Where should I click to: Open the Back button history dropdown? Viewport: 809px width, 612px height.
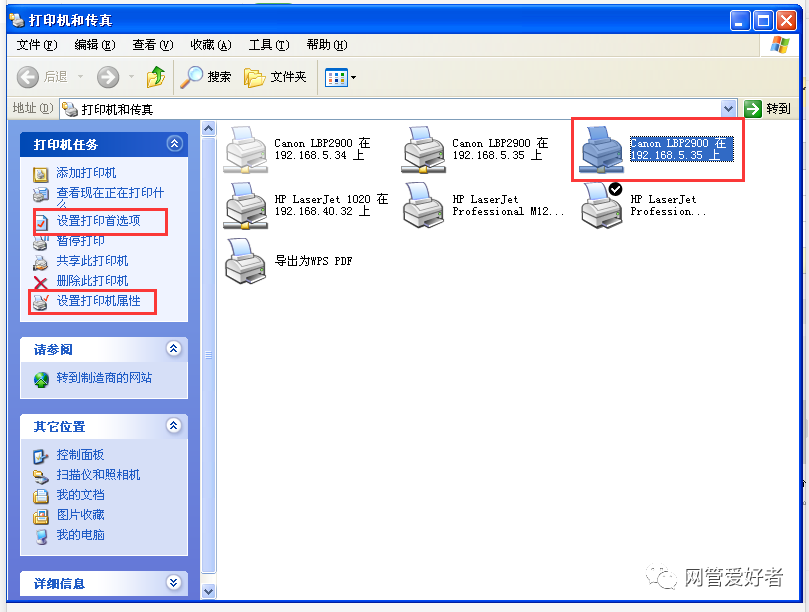(x=80, y=77)
